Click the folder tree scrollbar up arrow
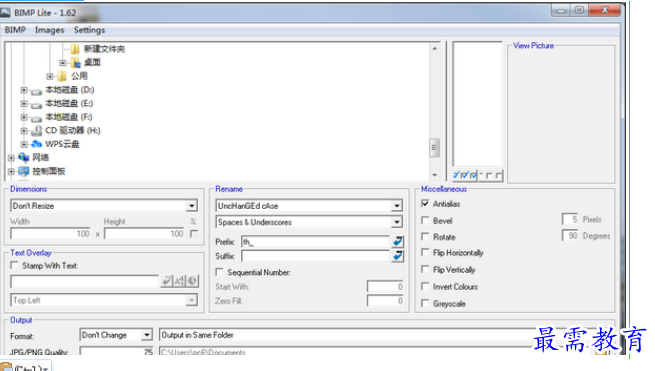Viewport: 655px width, 371px height. [x=434, y=48]
